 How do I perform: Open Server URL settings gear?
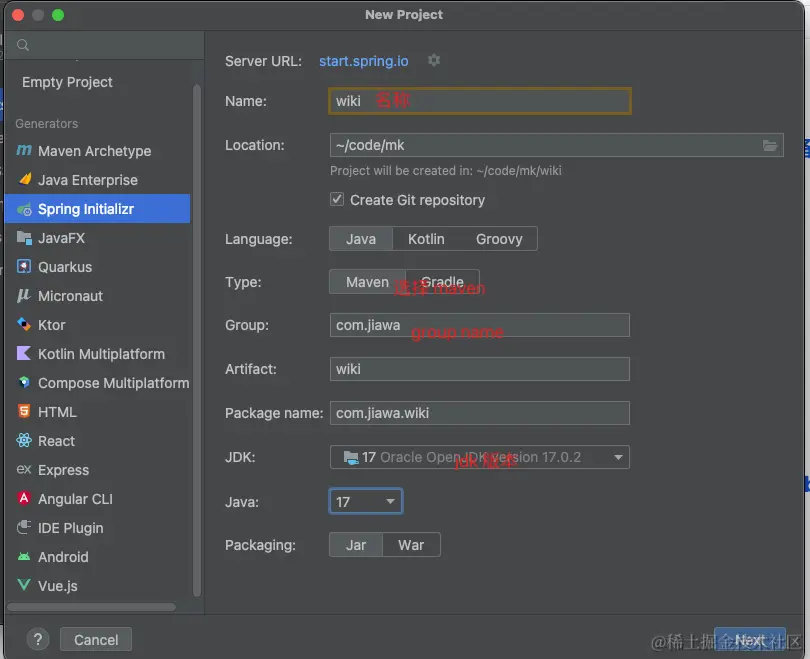click(433, 61)
